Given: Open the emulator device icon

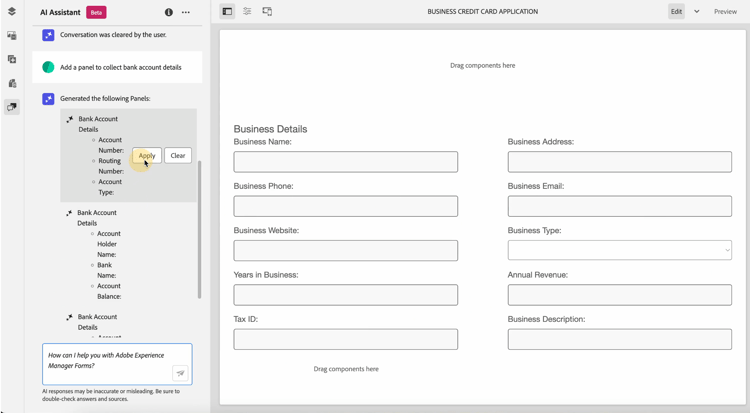Looking at the screenshot, I should (x=267, y=11).
